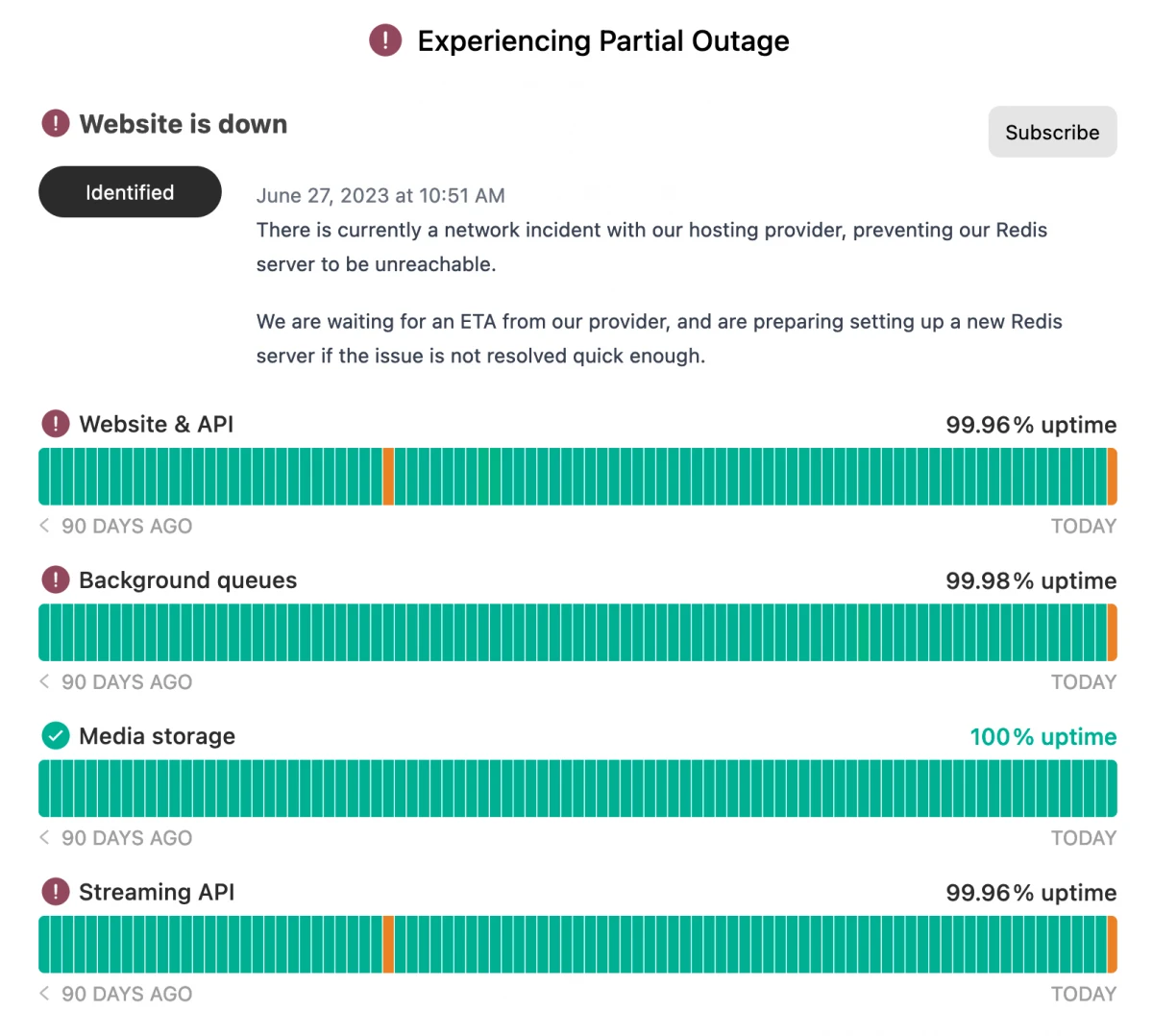The image size is (1153, 1036).
Task: Select mid-chart orange incident bar in Website & API
Action: click(x=388, y=477)
